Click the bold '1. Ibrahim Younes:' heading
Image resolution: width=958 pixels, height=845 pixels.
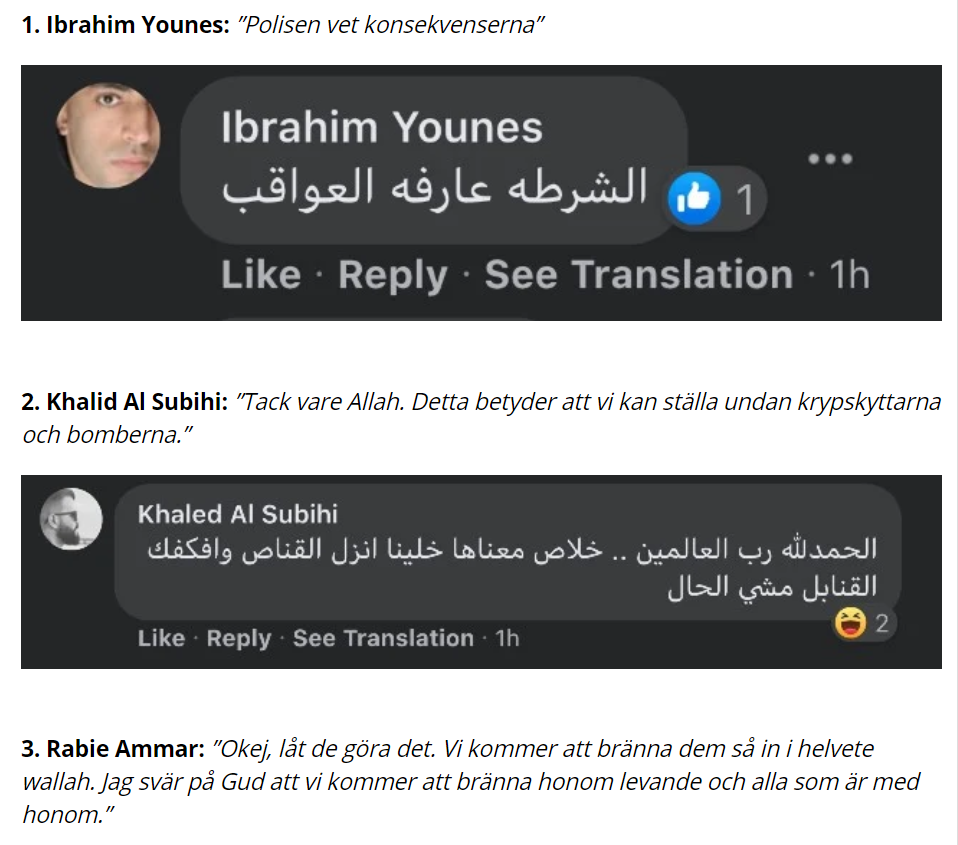pyautogui.click(x=126, y=25)
